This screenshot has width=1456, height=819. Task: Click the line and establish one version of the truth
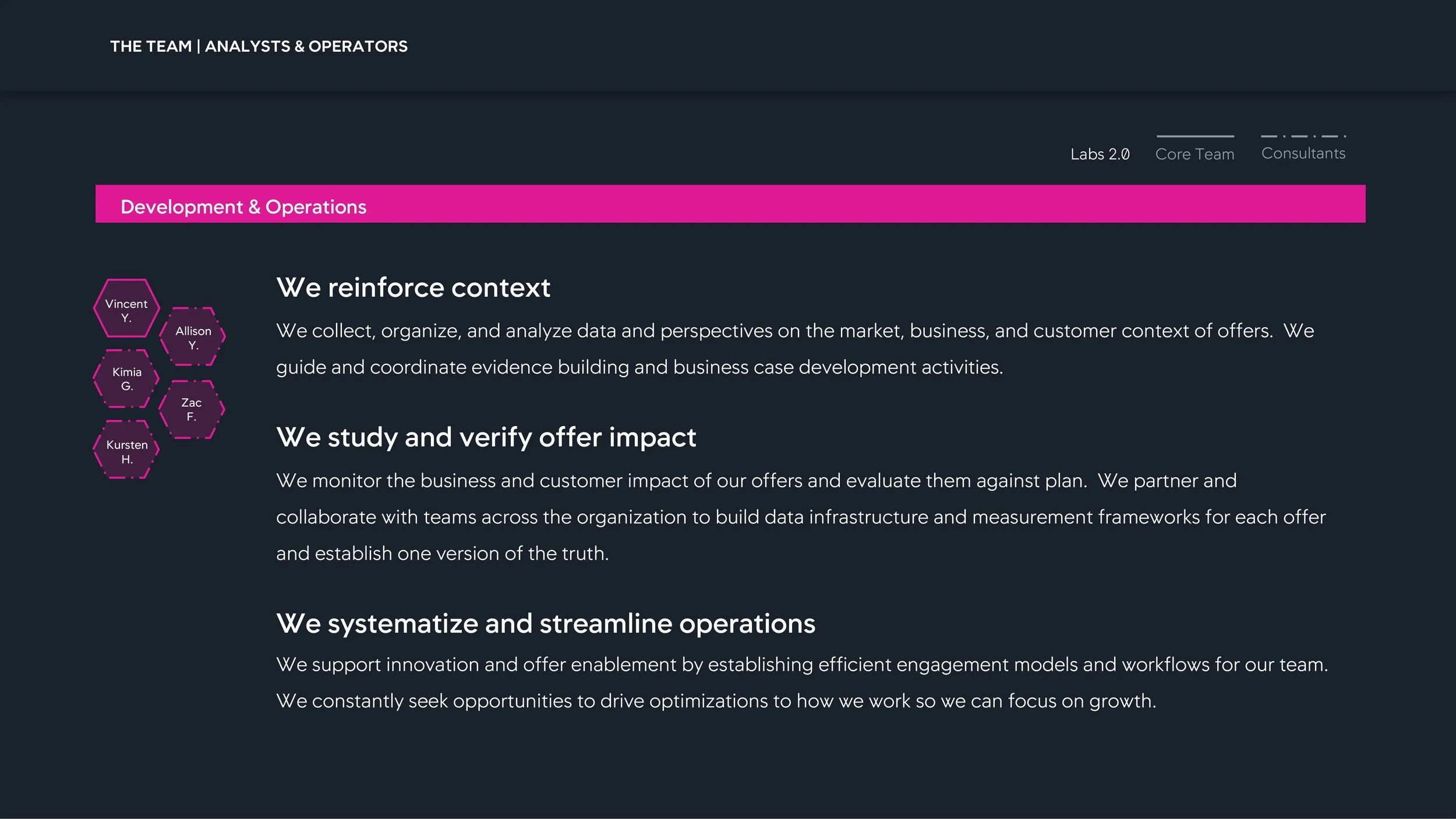(442, 553)
